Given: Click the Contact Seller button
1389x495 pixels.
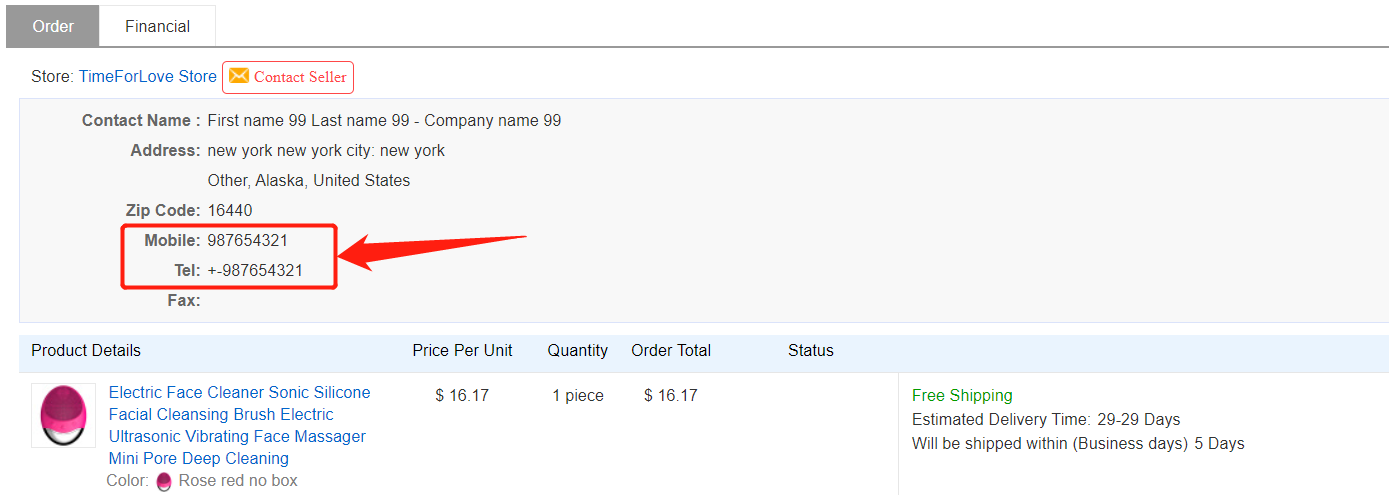Looking at the screenshot, I should [x=288, y=77].
